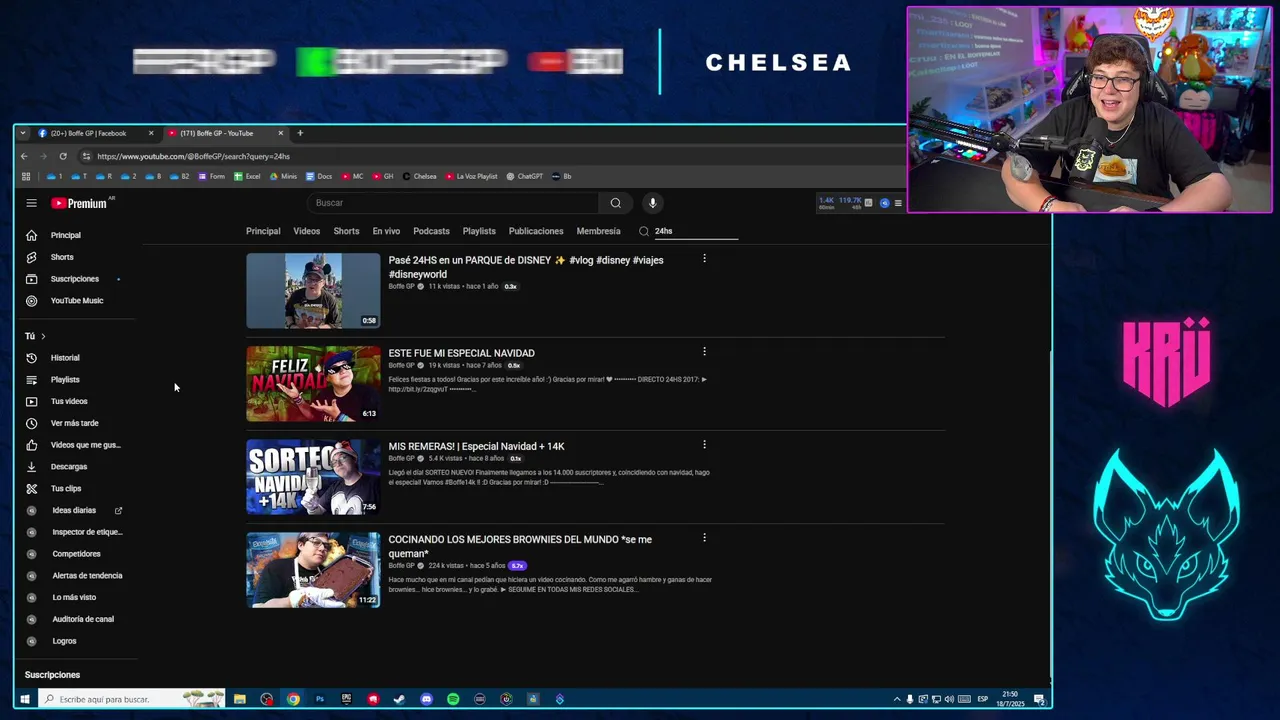
Task: Open the YouTube guide hamburger menu
Action: pos(31,203)
